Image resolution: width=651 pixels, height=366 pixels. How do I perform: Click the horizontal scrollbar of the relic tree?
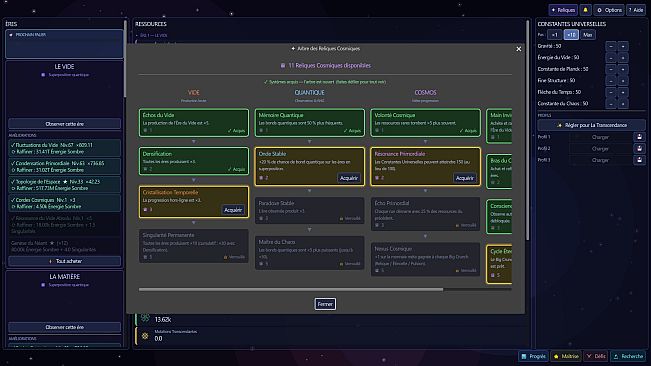pyautogui.click(x=291, y=289)
